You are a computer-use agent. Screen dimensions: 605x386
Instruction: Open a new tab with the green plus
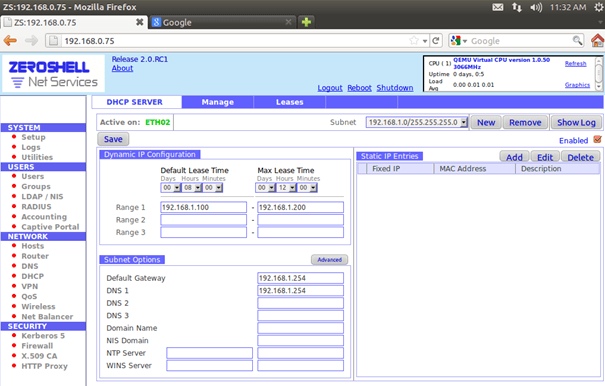click(306, 22)
